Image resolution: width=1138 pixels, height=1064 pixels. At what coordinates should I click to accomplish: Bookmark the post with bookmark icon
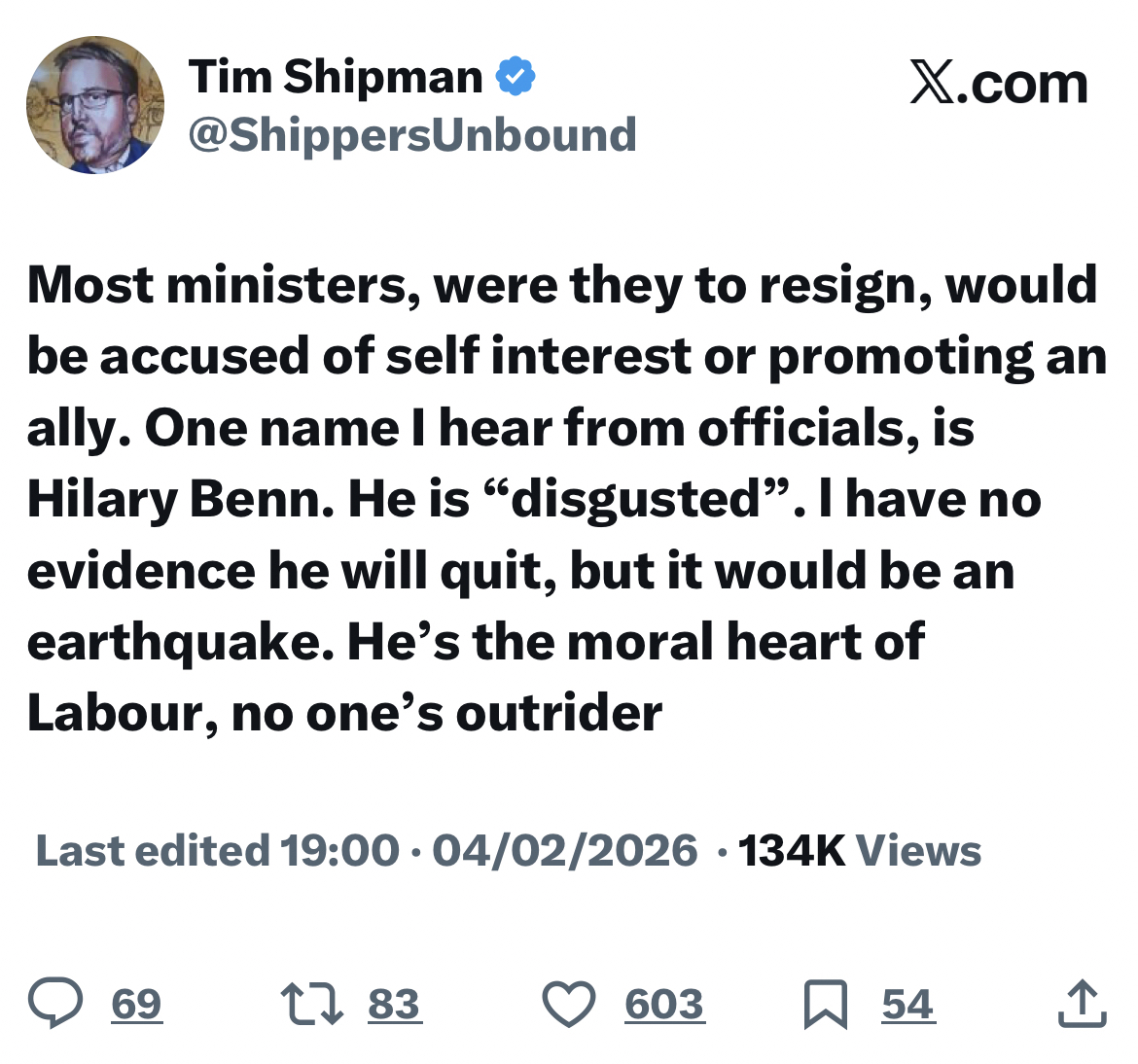click(x=825, y=1005)
